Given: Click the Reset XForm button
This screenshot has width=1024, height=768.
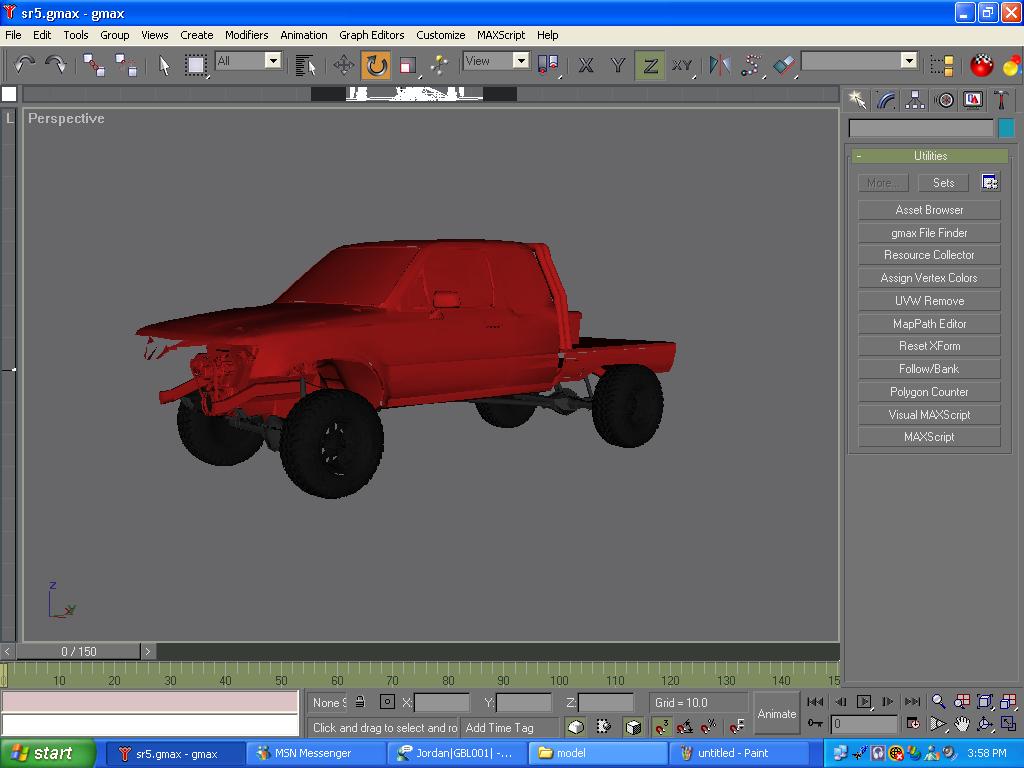Looking at the screenshot, I should coord(929,346).
